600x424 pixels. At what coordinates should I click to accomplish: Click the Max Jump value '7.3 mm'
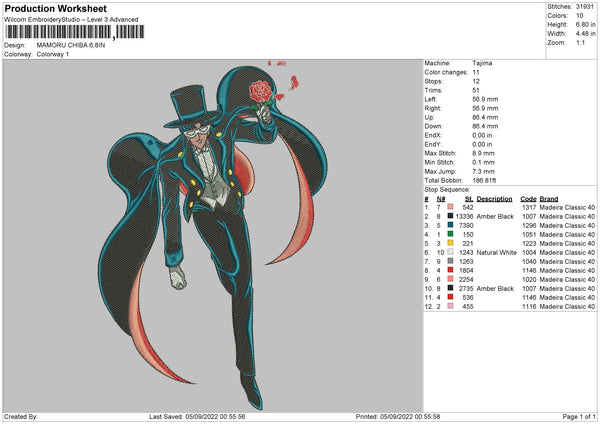tap(483, 171)
